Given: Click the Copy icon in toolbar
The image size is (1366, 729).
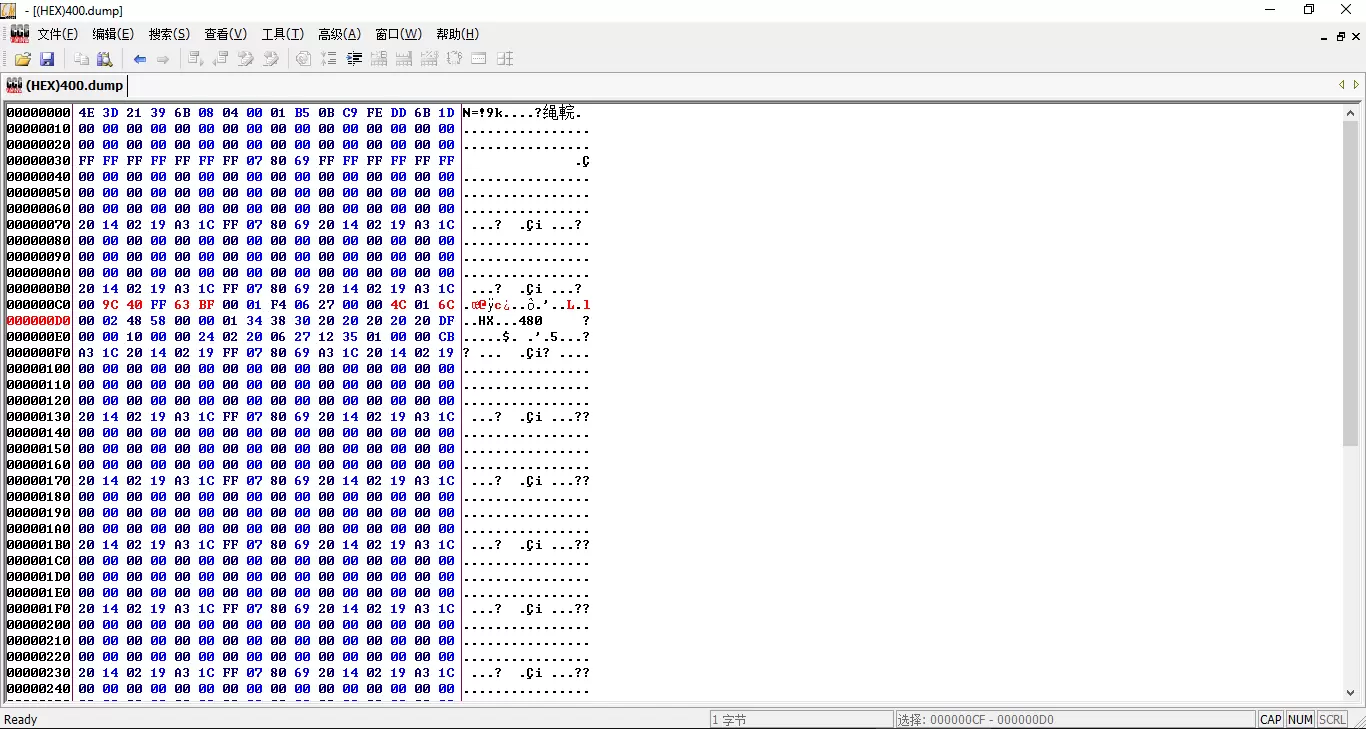Looking at the screenshot, I should pos(82,59).
